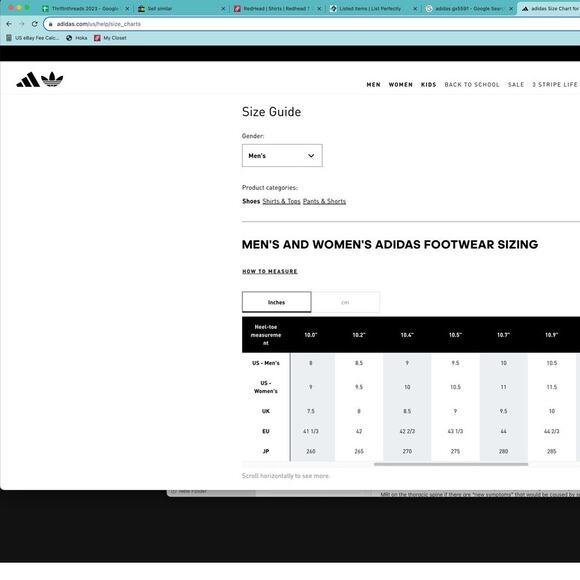Screen dimensions: 580x580
Task: Close the Sell similar tab
Action: coord(223,9)
